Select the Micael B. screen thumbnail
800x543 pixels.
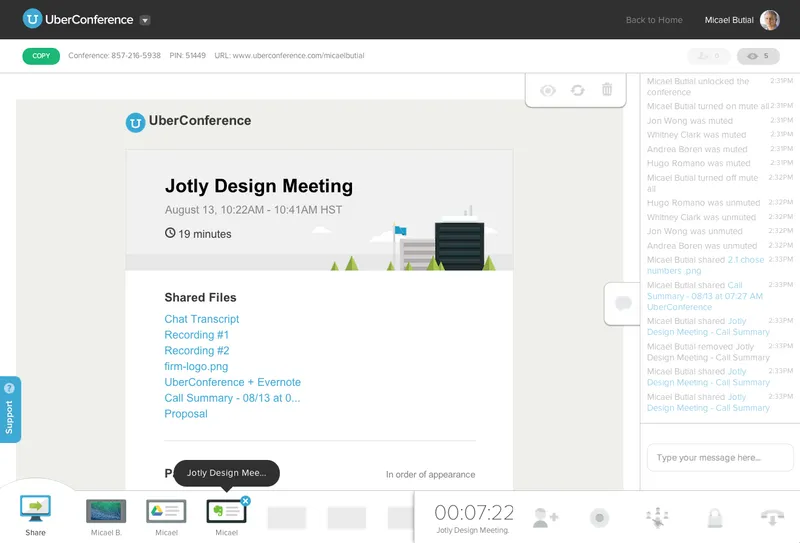point(106,511)
